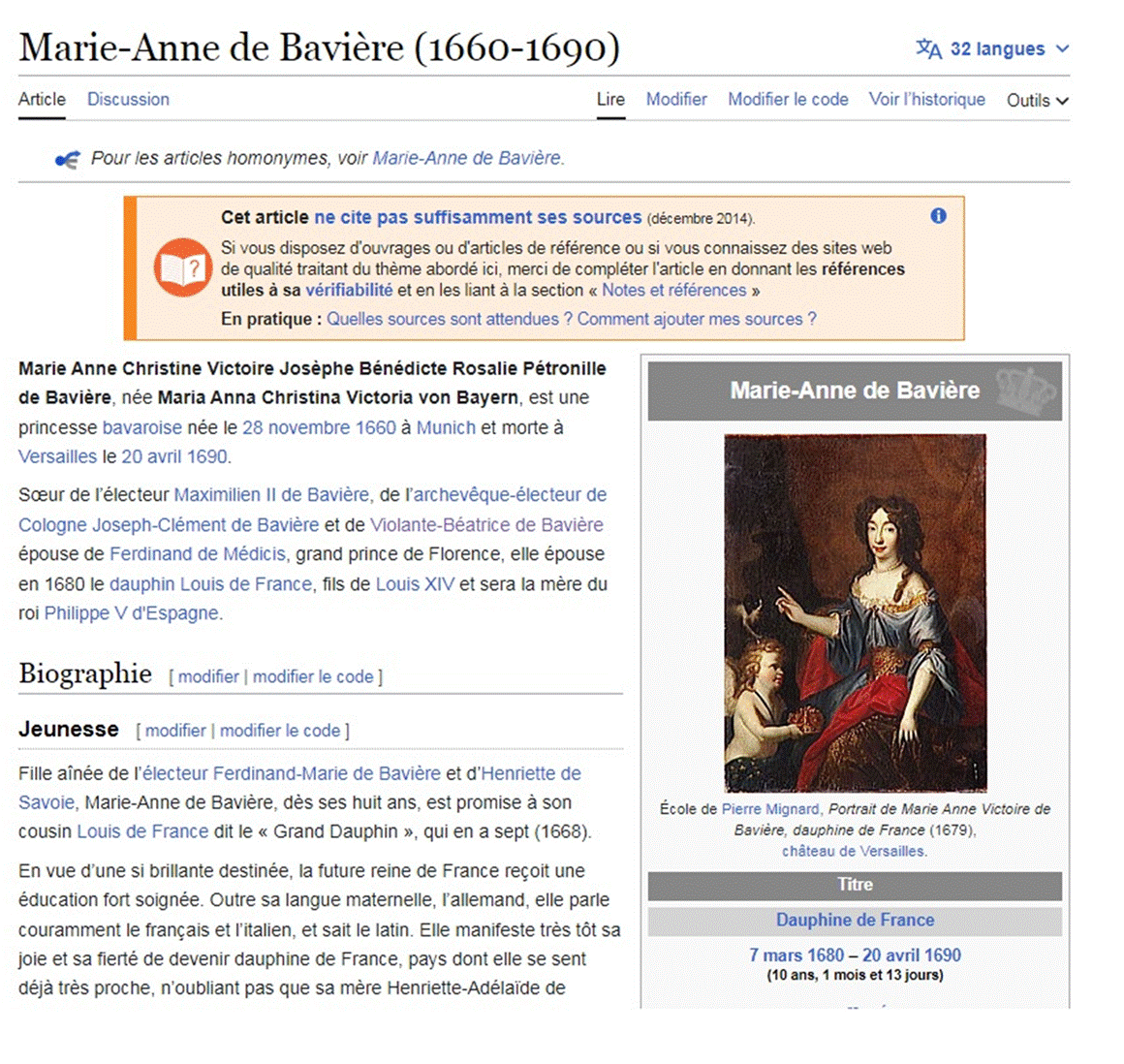Open the Philippe V d'Espagne link
This screenshot has height=1064, width=1124.
131,613
